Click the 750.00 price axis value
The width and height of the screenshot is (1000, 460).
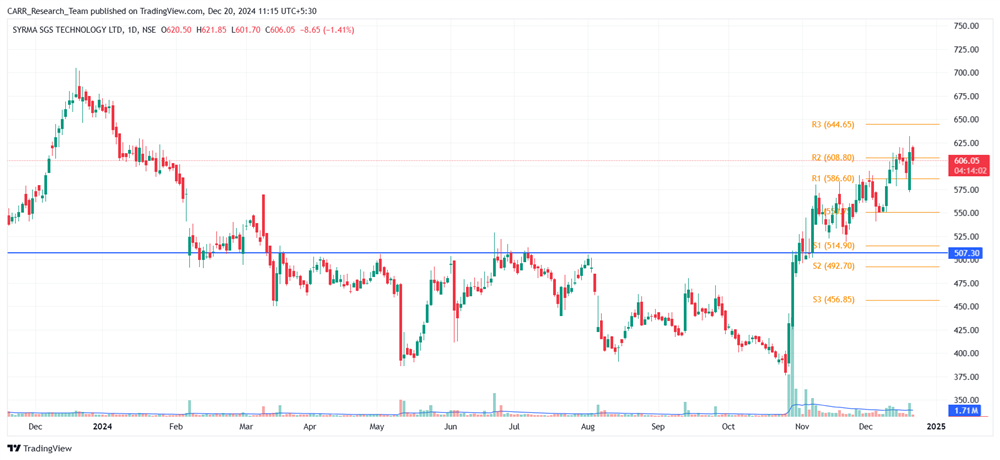966,26
